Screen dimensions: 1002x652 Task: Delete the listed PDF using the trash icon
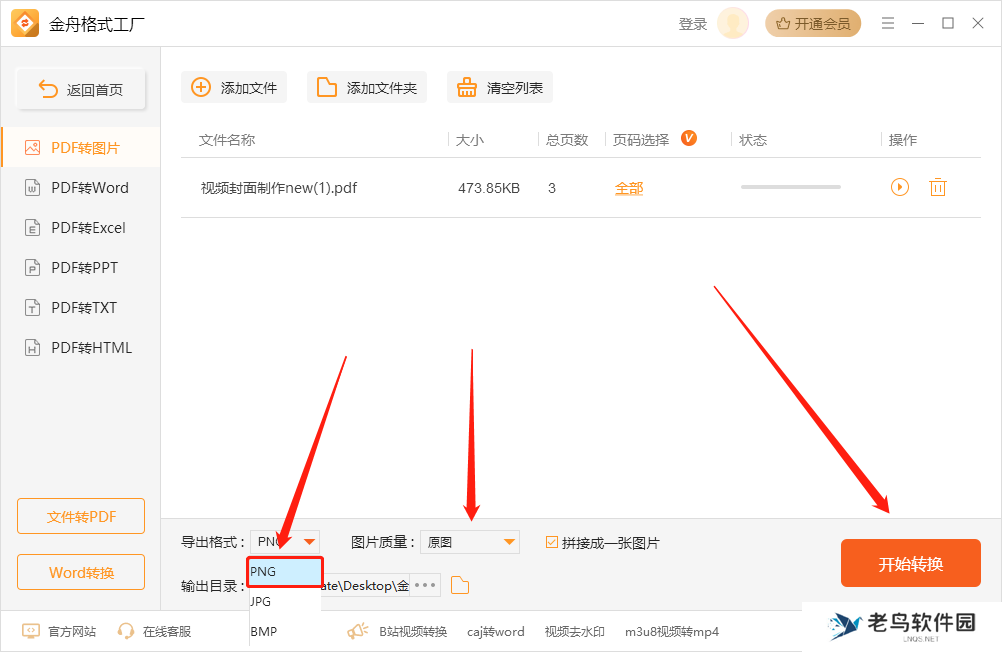pyautogui.click(x=937, y=187)
